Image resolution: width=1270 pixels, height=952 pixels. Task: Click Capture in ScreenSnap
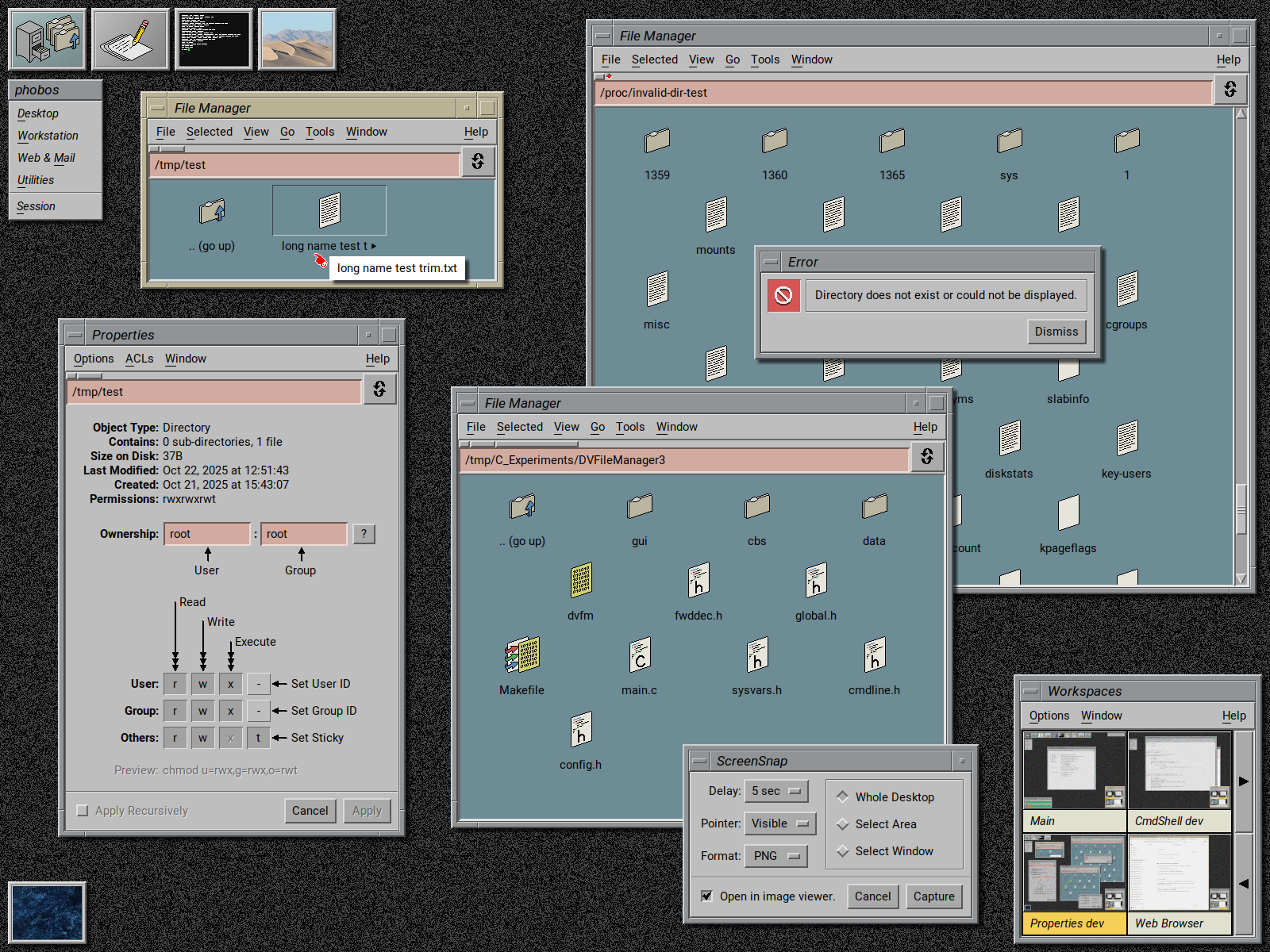coord(934,896)
